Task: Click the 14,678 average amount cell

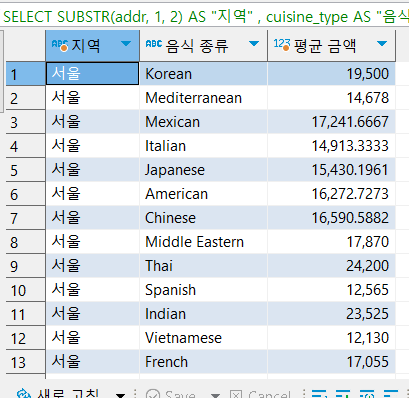Action: point(332,98)
